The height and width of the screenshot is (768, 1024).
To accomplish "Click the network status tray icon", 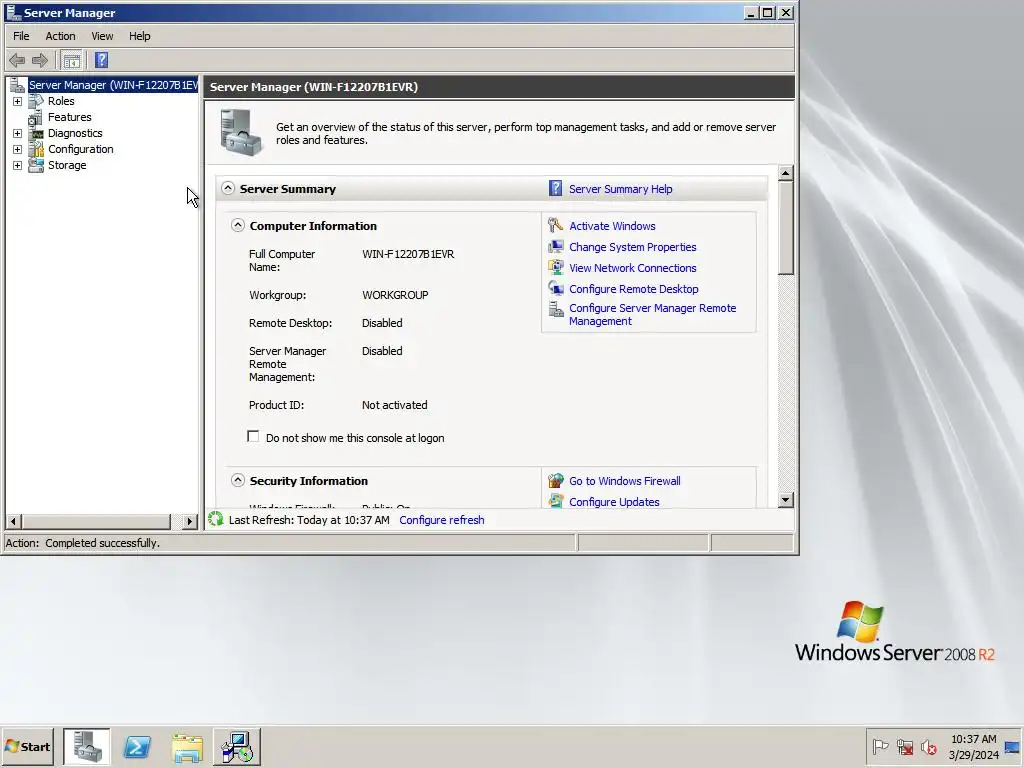I will 905,746.
